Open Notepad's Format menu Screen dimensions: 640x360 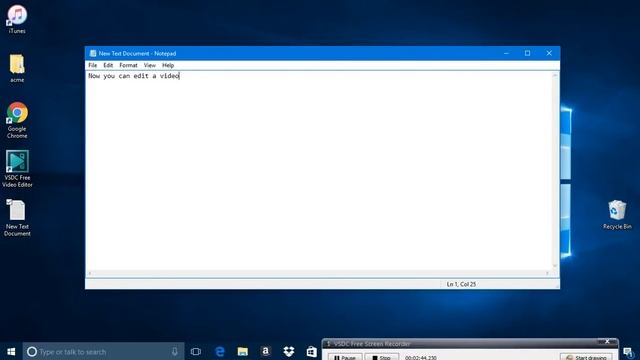click(128, 65)
